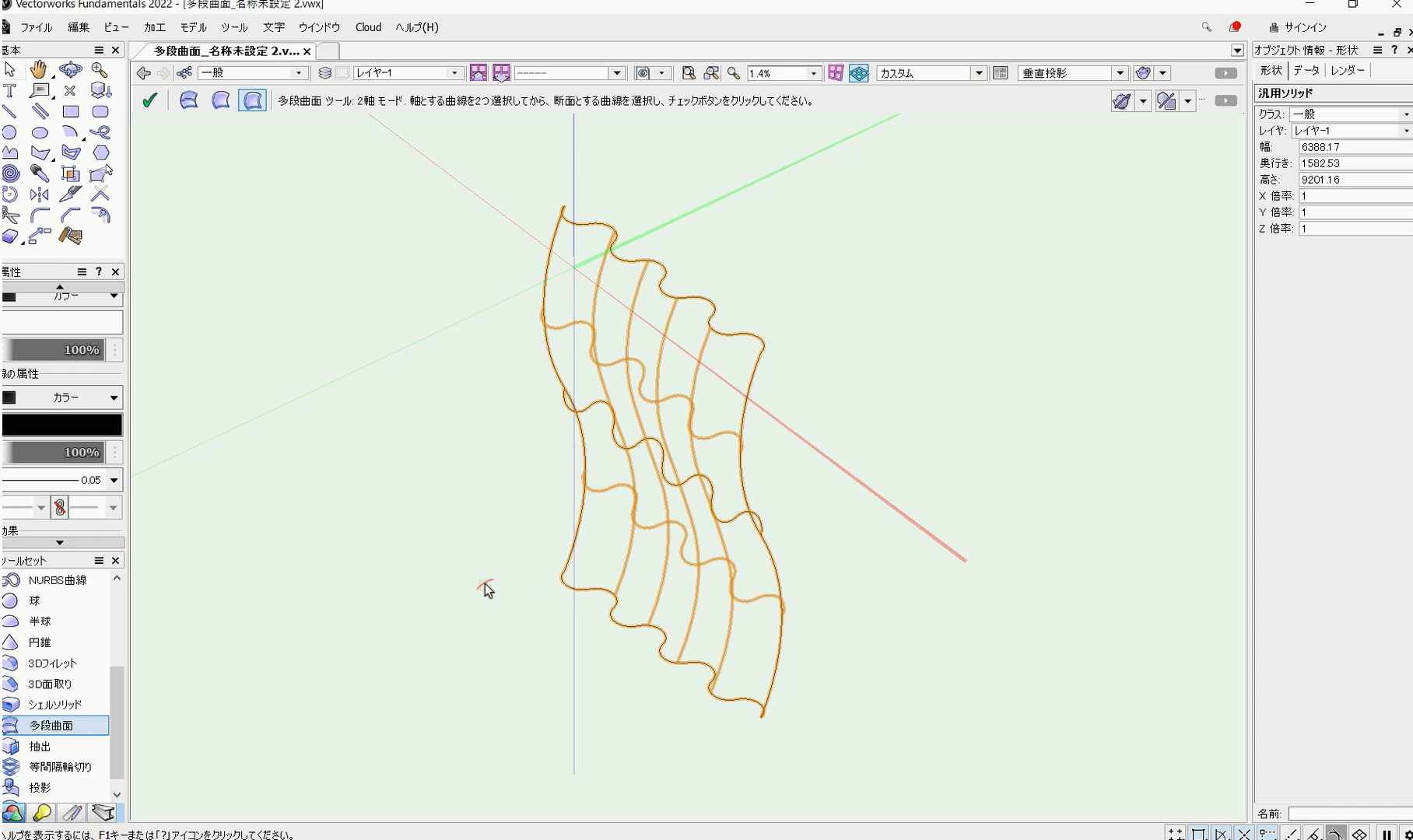
Task: Click the サインイン sign-in button
Action: (x=1298, y=27)
